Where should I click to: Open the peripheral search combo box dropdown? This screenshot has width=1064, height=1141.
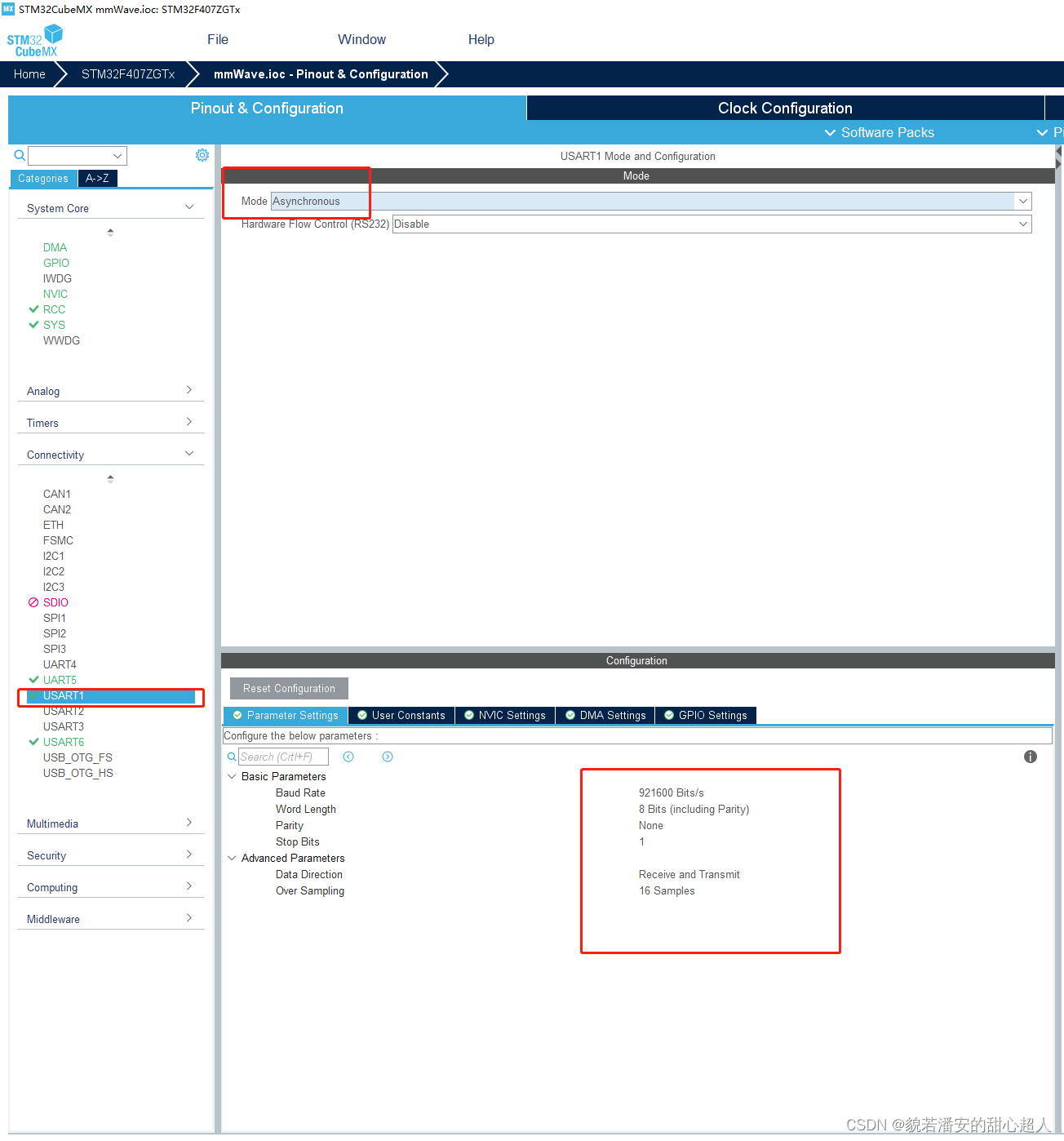(117, 156)
